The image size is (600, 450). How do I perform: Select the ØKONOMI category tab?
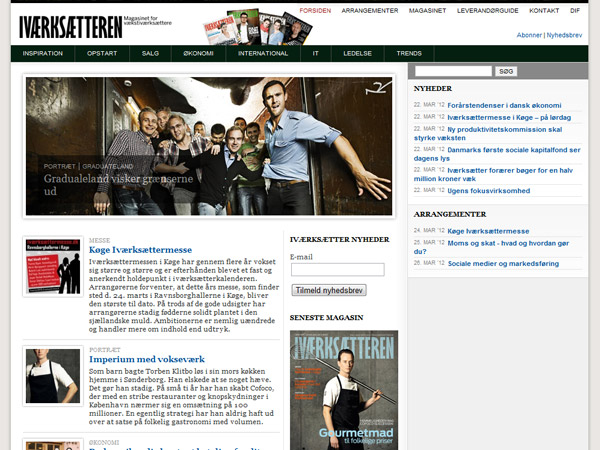198,53
